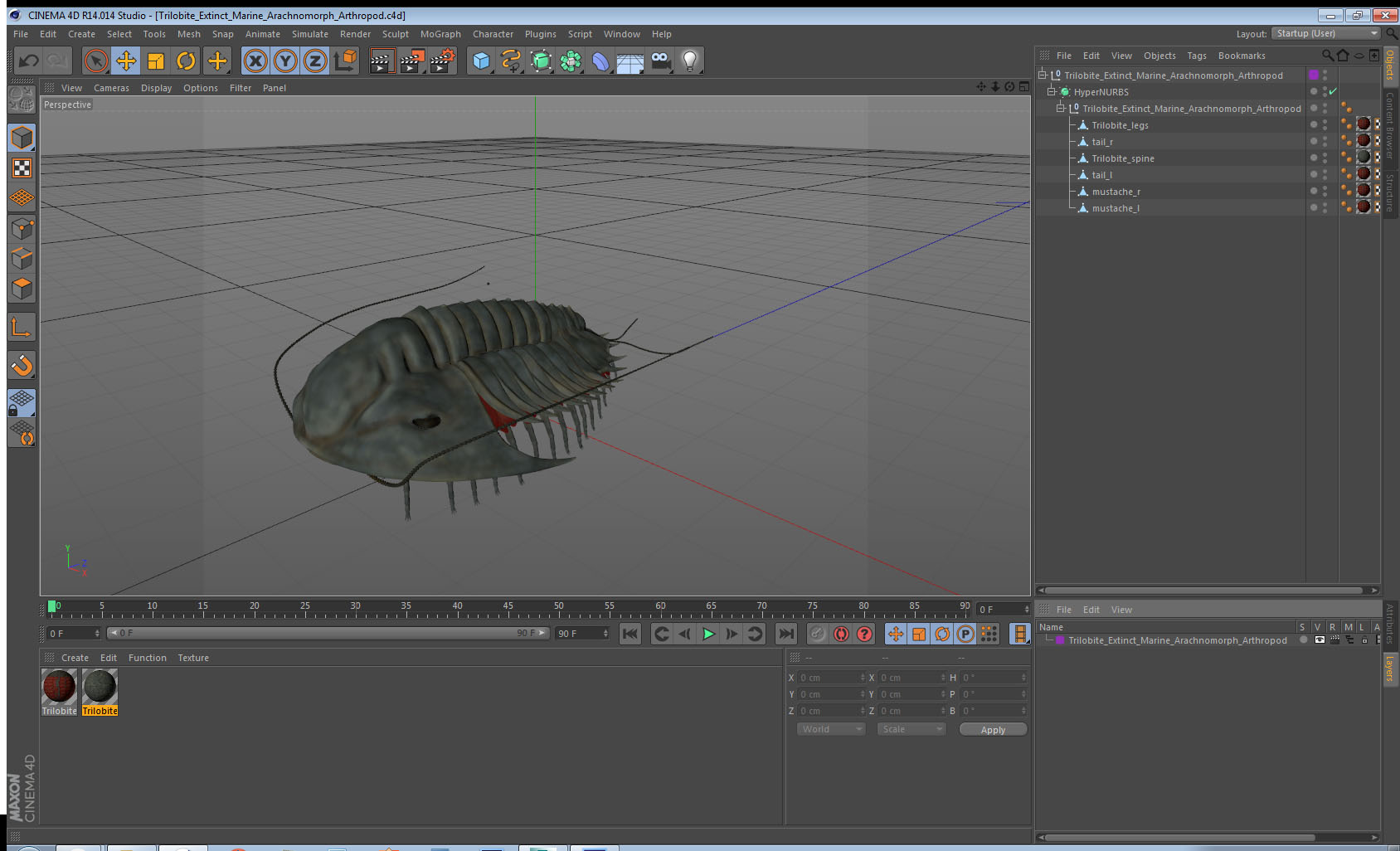
Task: Open the deformer objects icon
Action: click(600, 61)
